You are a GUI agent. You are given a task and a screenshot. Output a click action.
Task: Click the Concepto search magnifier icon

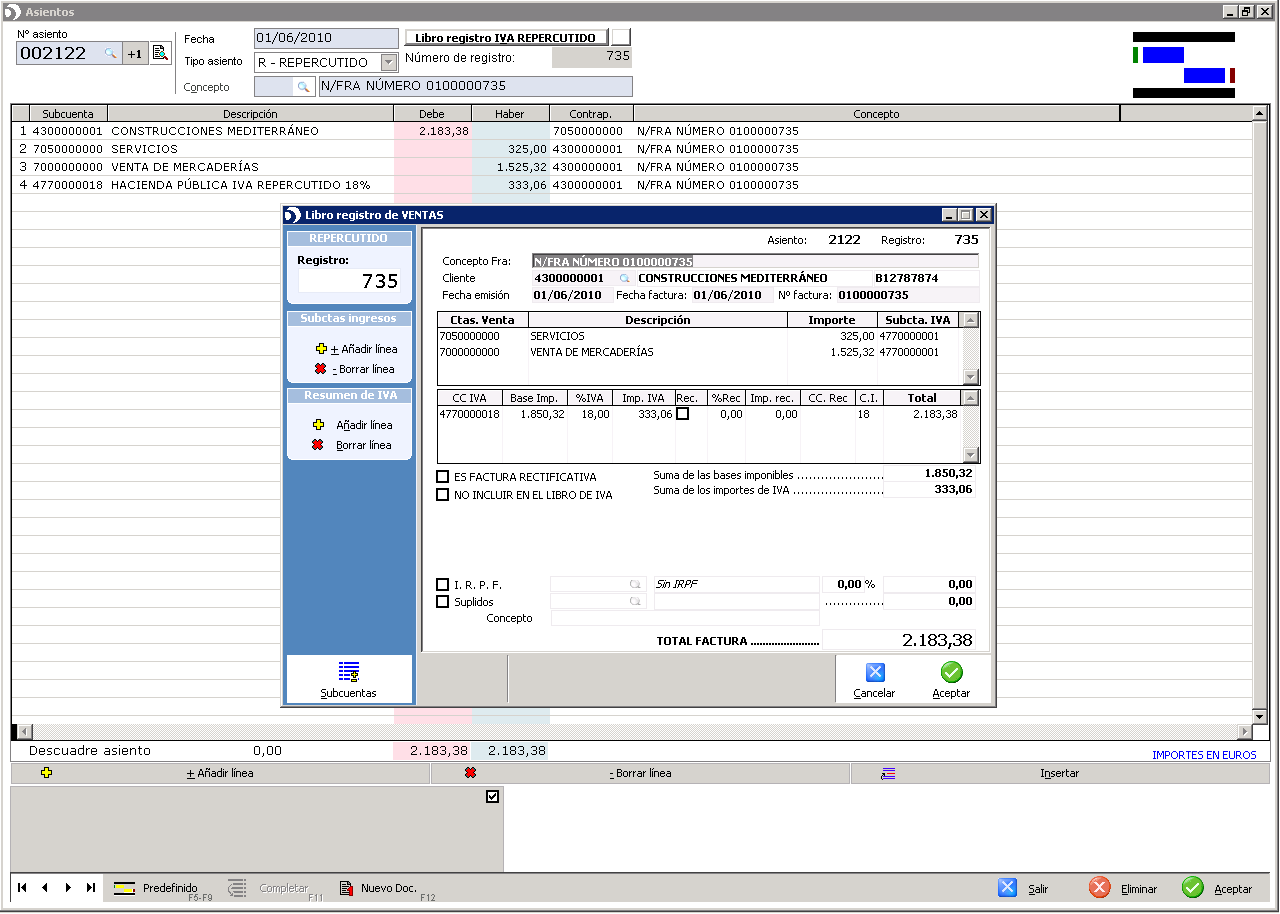click(x=303, y=87)
